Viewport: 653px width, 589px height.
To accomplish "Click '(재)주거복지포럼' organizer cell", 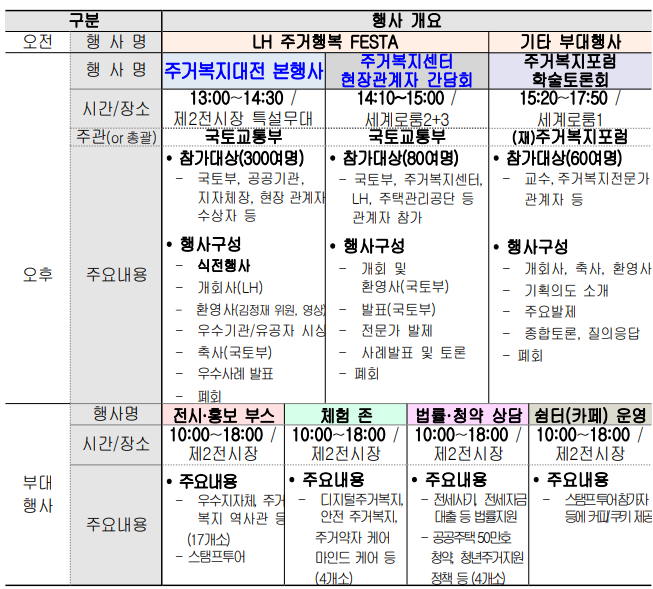I will 570,137.
